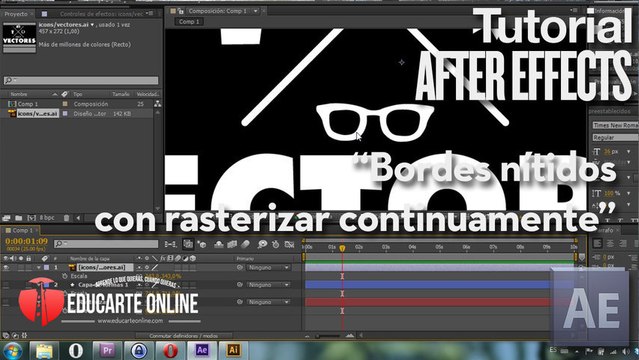Click audio column header in timeline
Image resolution: width=639 pixels, height=360 pixels.
coord(13,258)
